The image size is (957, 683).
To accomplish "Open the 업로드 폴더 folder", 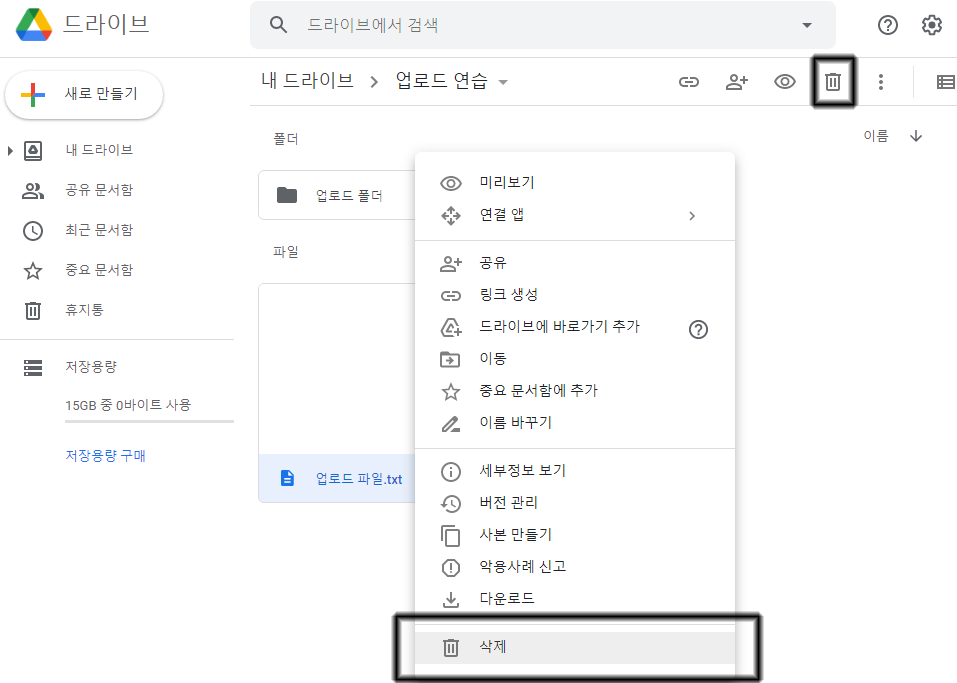I will tap(337, 195).
